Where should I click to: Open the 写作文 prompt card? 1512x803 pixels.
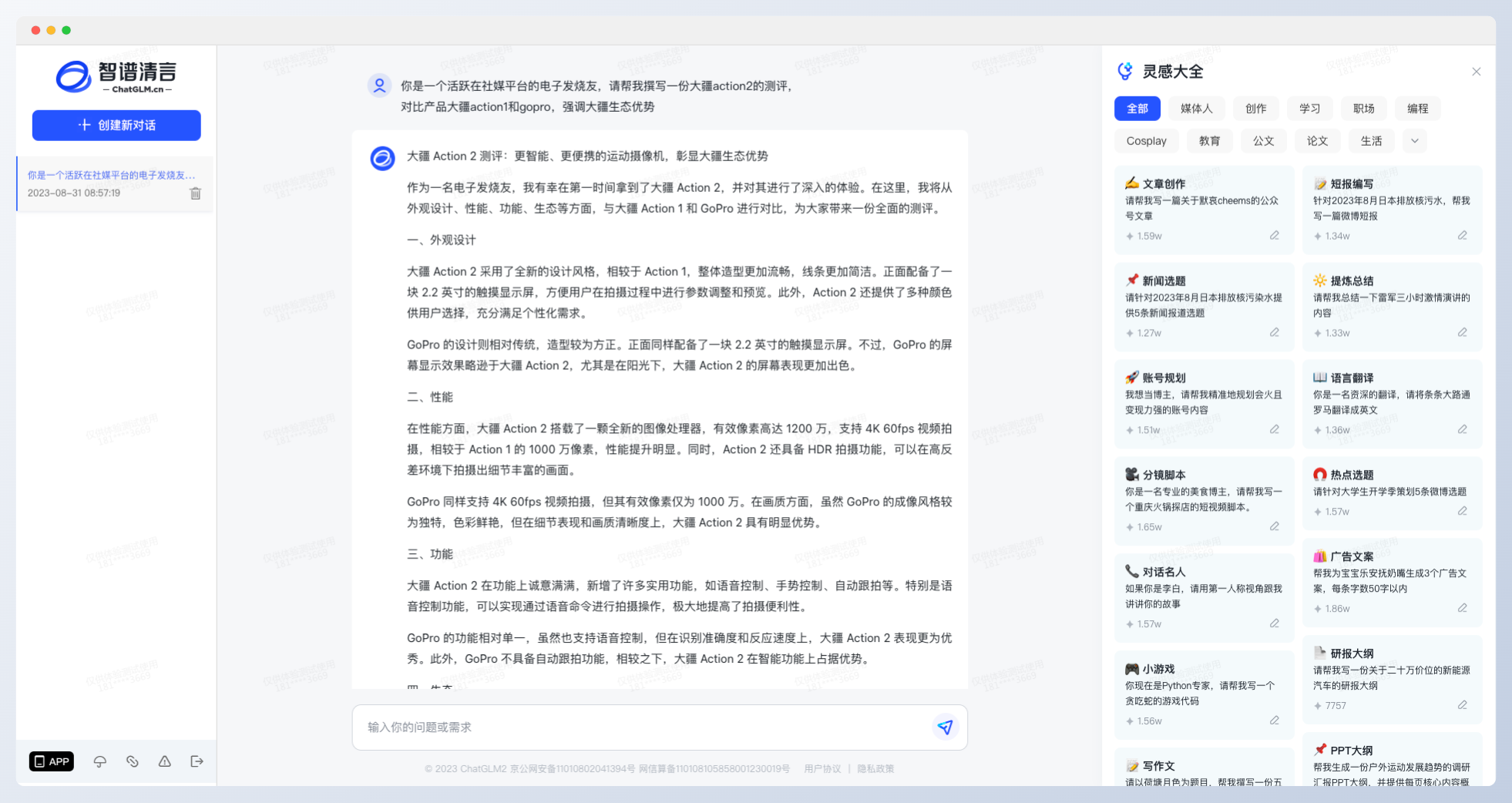pyautogui.click(x=1205, y=768)
